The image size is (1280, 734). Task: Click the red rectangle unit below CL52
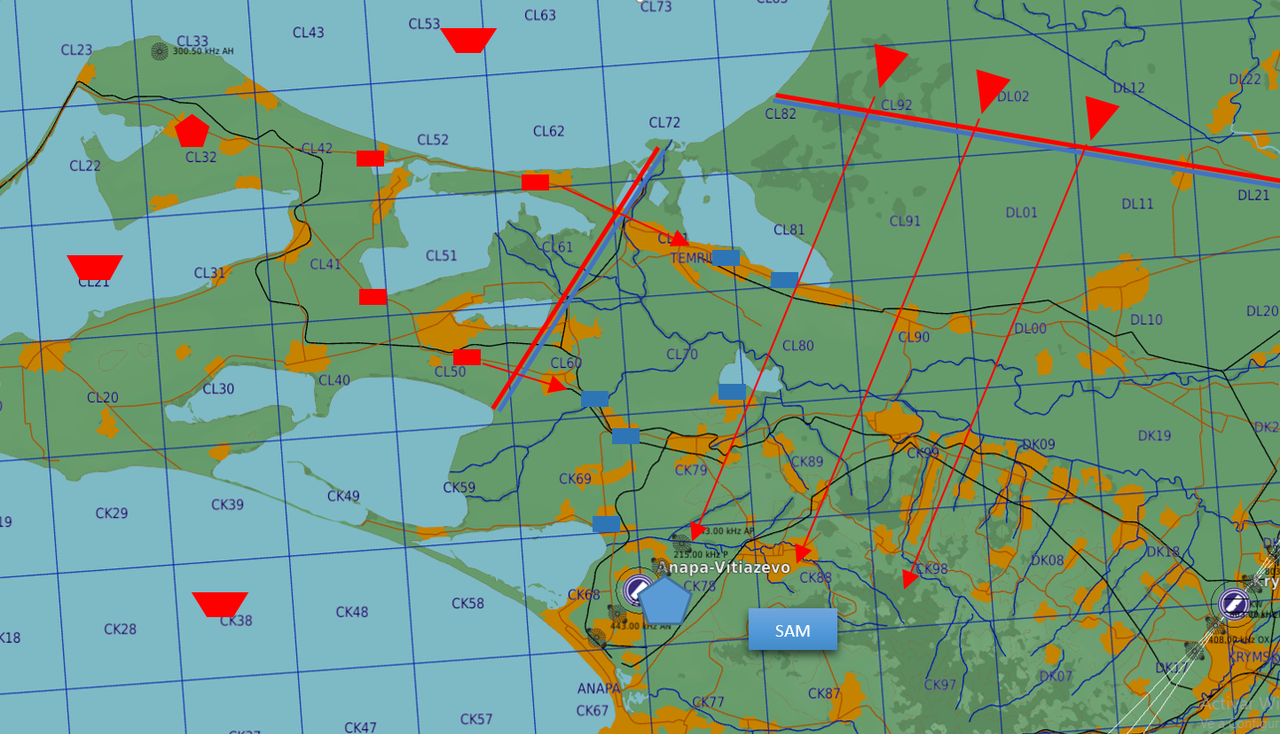(x=535, y=182)
